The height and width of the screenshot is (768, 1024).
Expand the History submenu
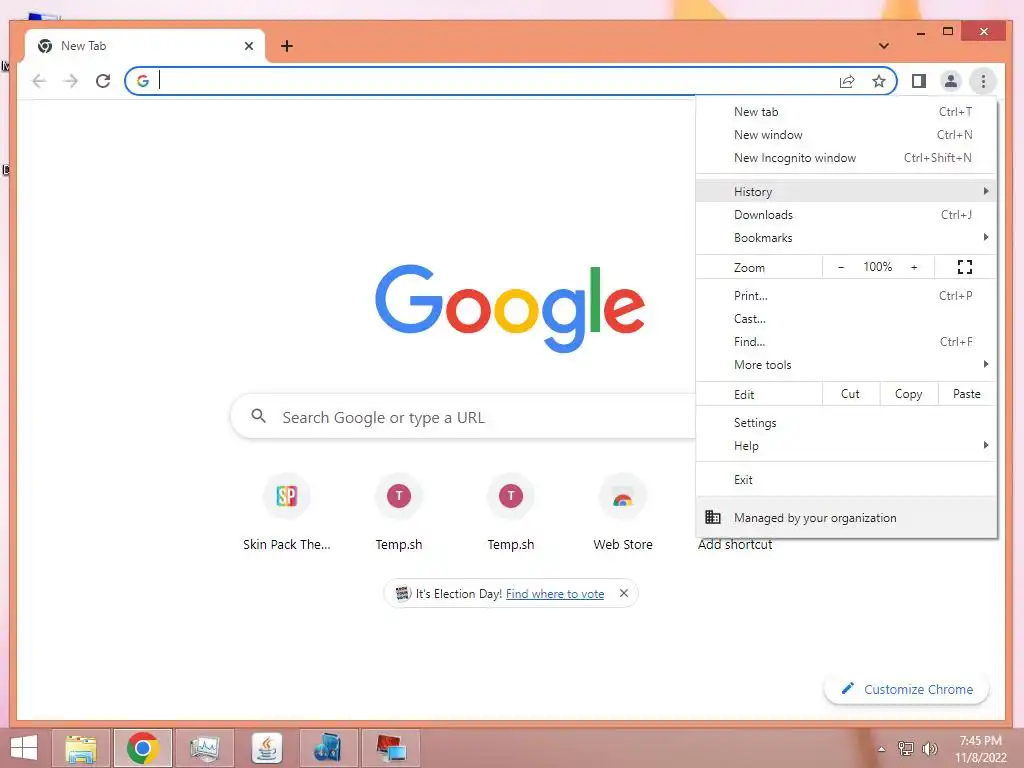pos(846,191)
